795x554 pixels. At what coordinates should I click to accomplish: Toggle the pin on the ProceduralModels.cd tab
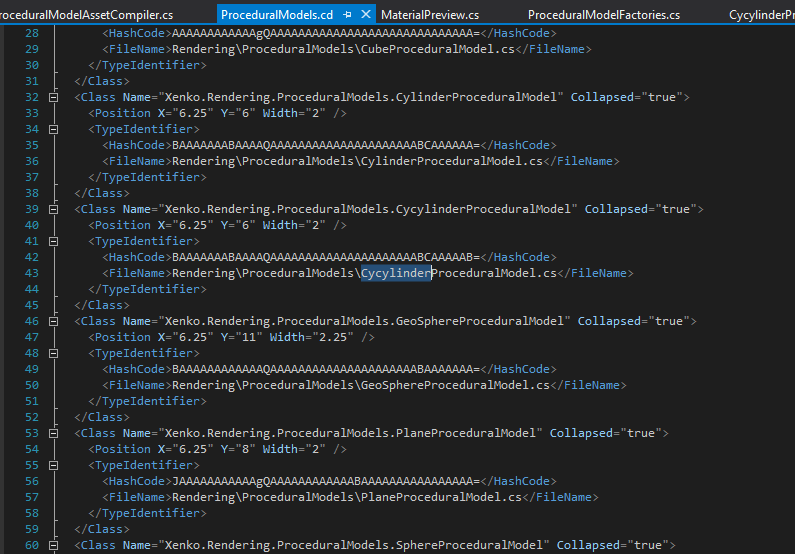(347, 15)
